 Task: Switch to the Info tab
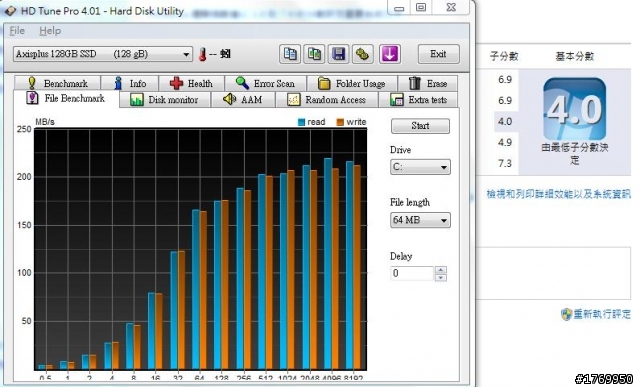click(130, 83)
